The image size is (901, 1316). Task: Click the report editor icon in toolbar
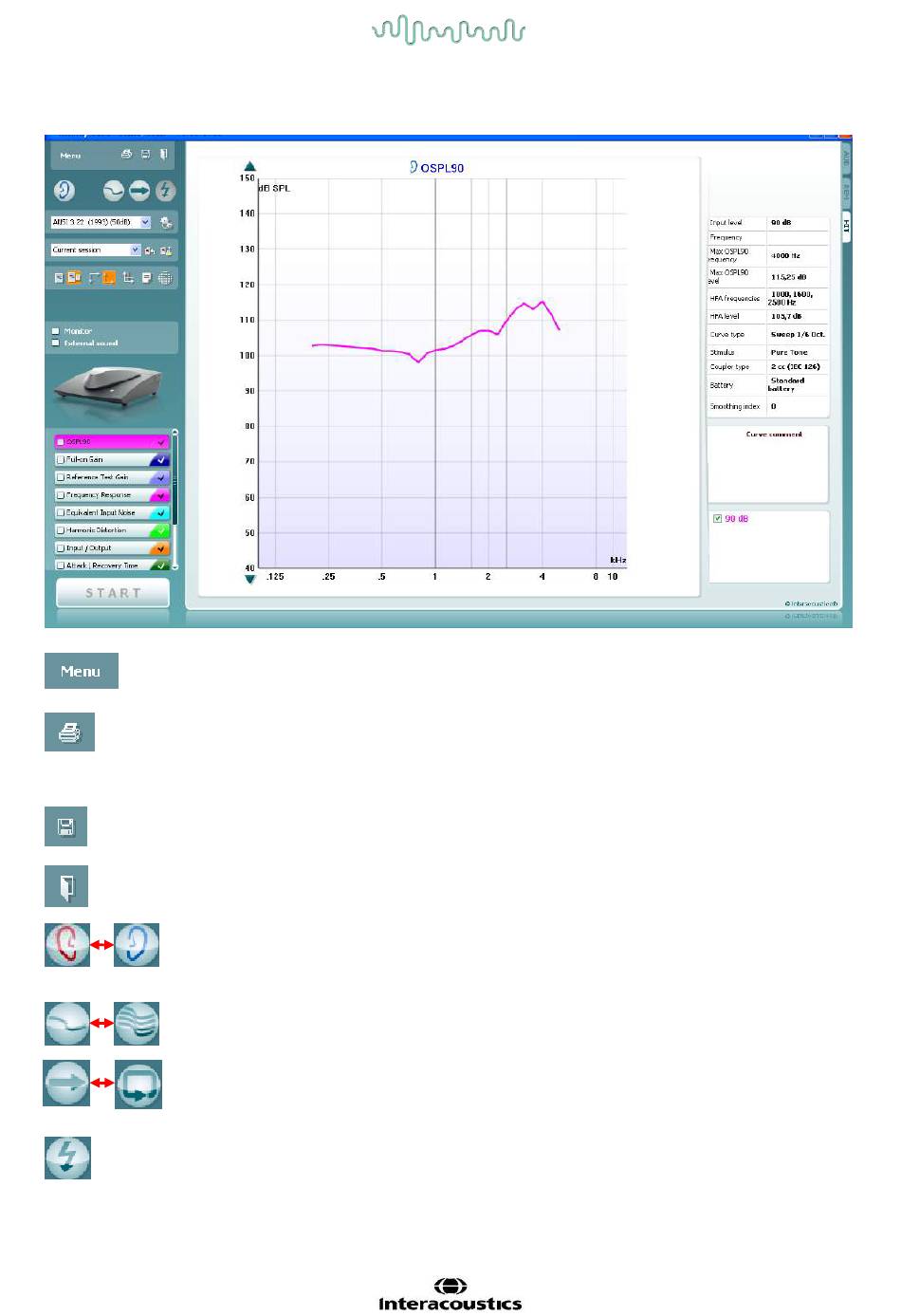147,278
